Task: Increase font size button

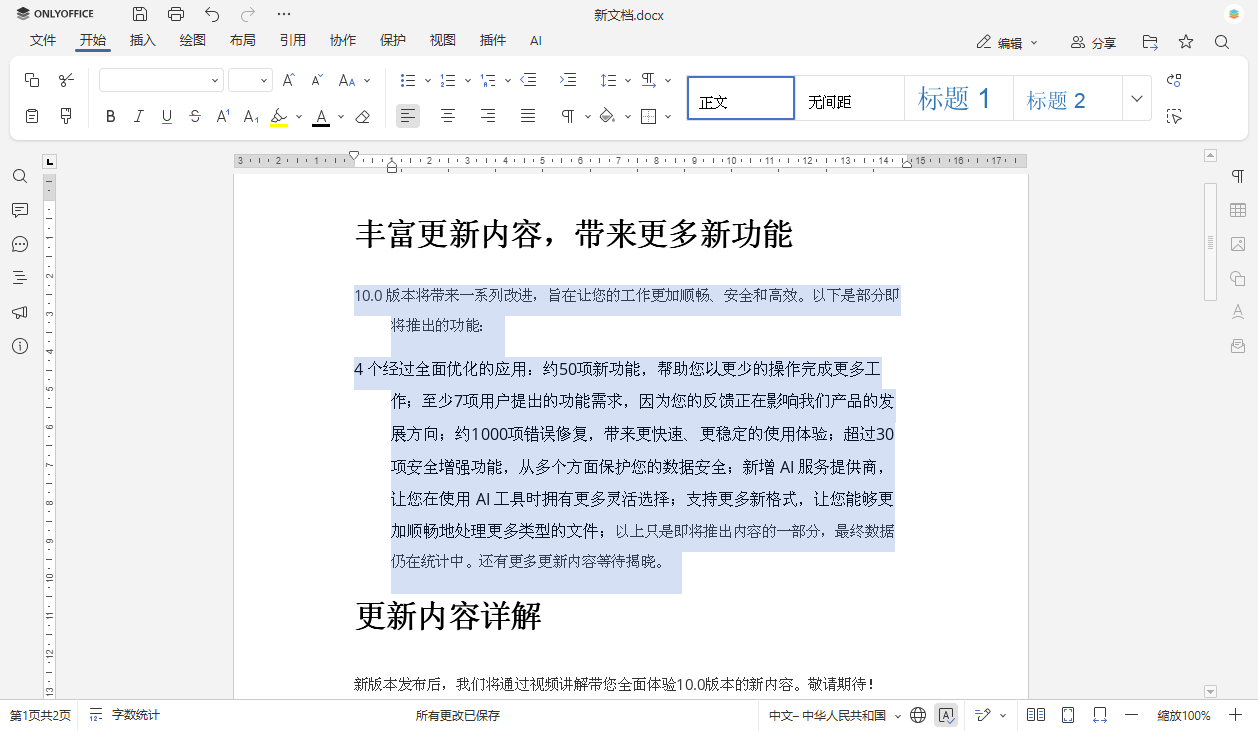Action: click(x=289, y=80)
